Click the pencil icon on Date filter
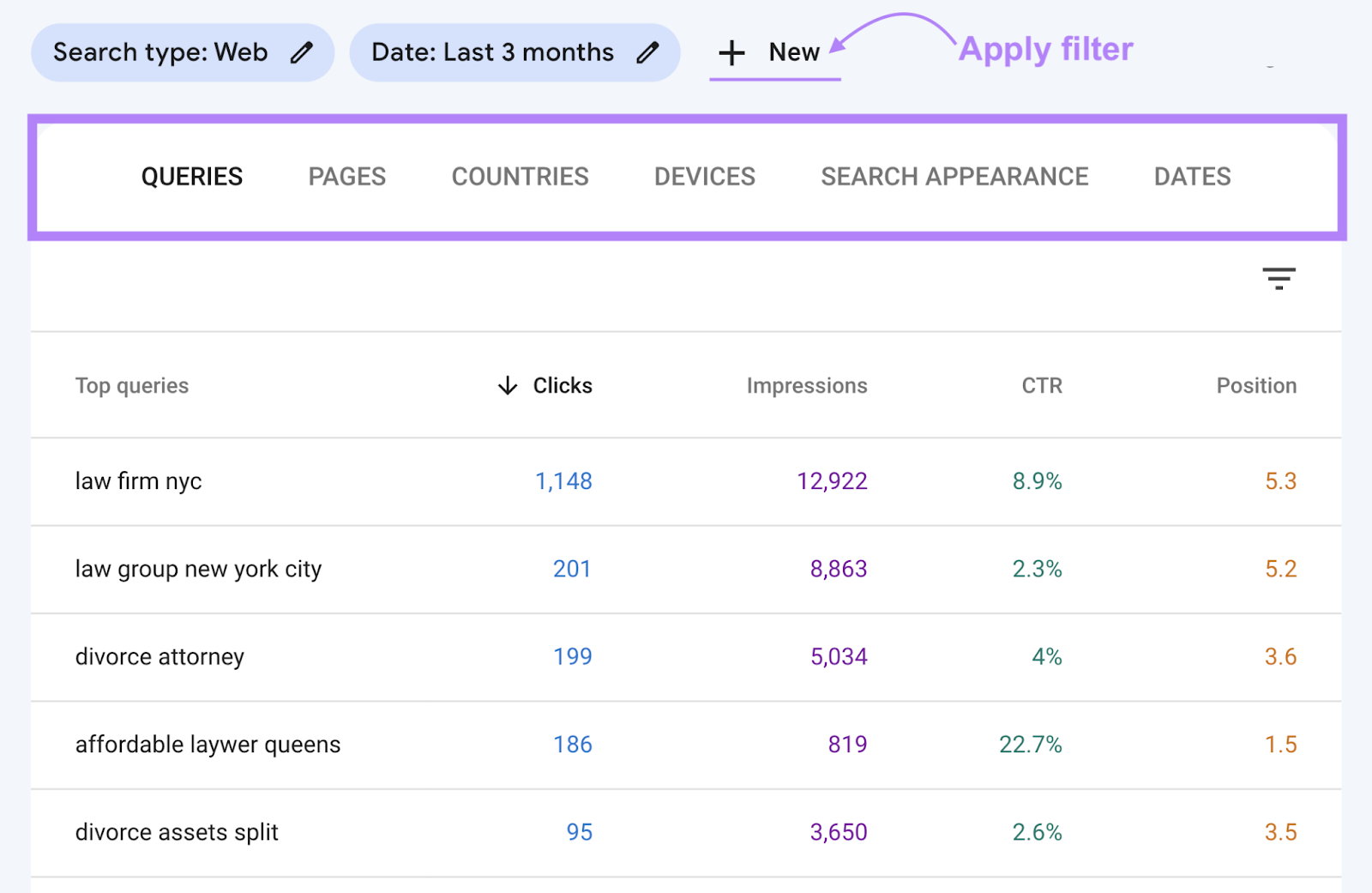1372x893 pixels. click(x=647, y=53)
